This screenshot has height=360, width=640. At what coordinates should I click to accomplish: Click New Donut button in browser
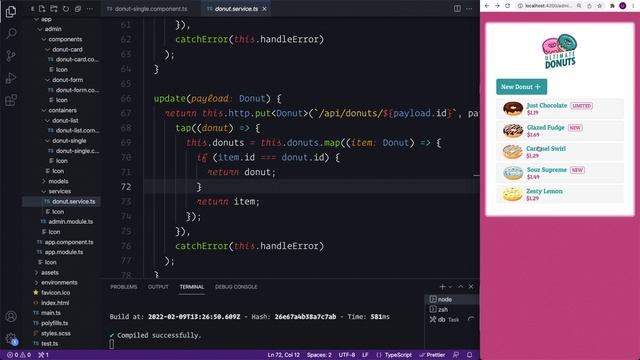(521, 87)
